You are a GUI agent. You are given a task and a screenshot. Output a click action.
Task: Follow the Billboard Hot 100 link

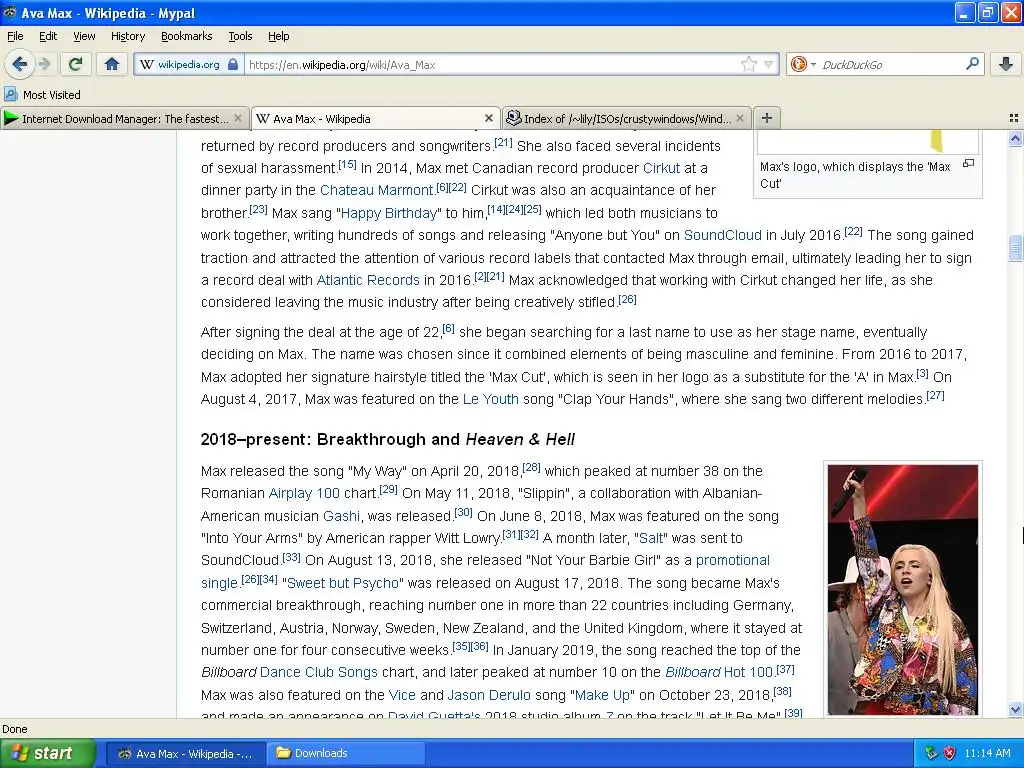(718, 672)
